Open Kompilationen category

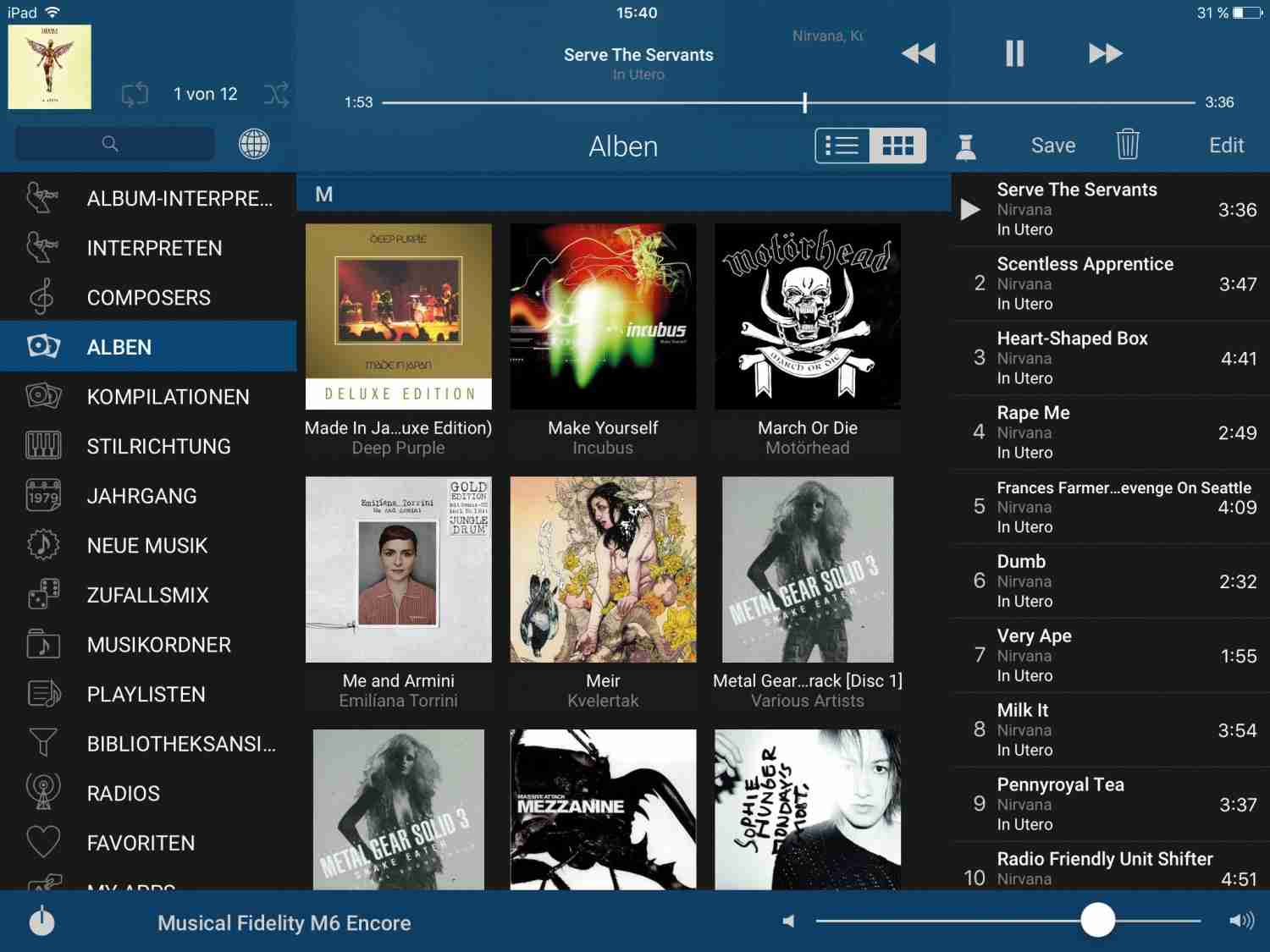148,396
